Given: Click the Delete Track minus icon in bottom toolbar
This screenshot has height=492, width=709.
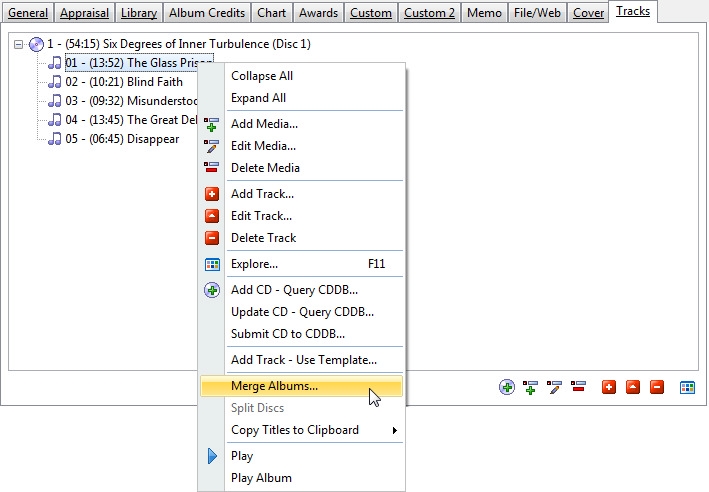Looking at the screenshot, I should [657, 387].
